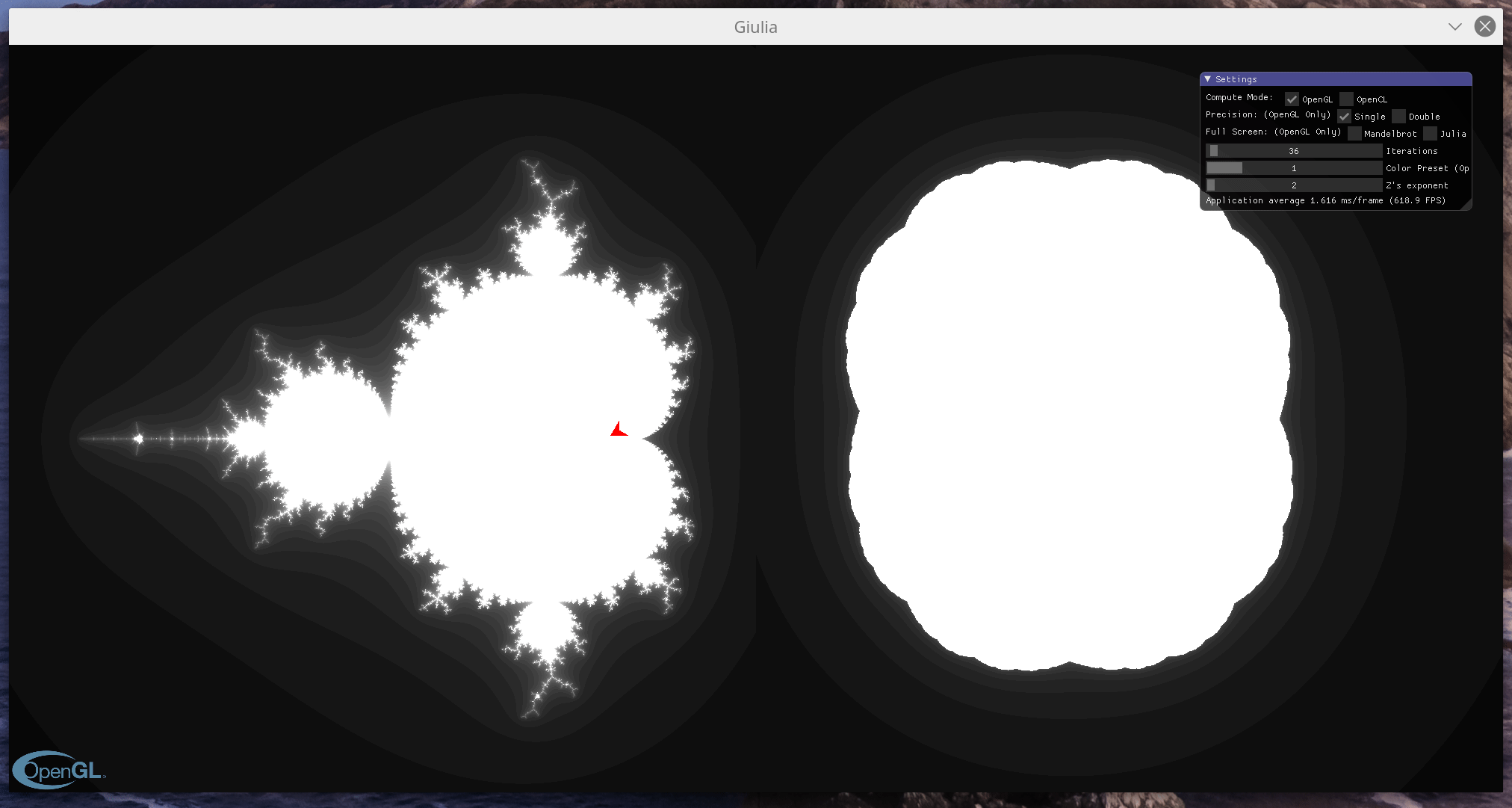Close the Giulia window

[1485, 26]
